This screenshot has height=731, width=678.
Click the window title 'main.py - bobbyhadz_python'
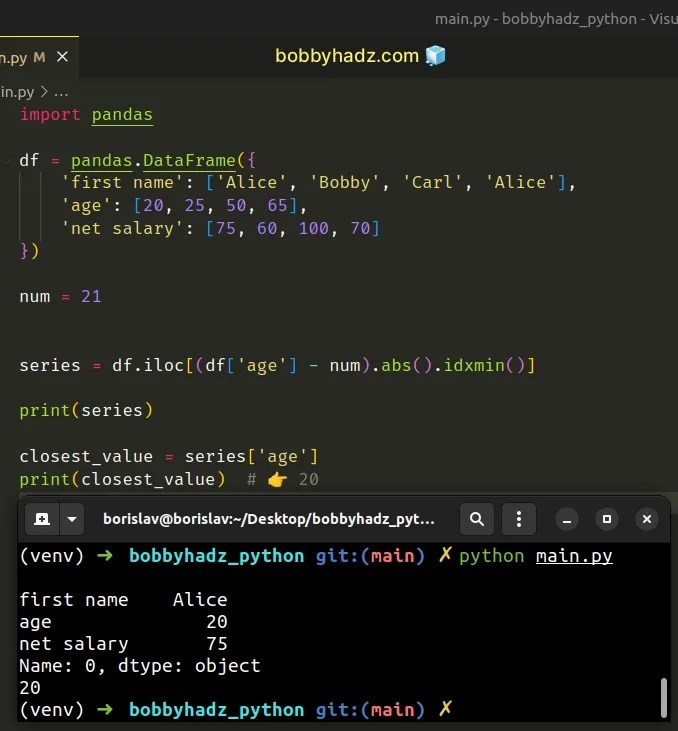pyautogui.click(x=536, y=19)
